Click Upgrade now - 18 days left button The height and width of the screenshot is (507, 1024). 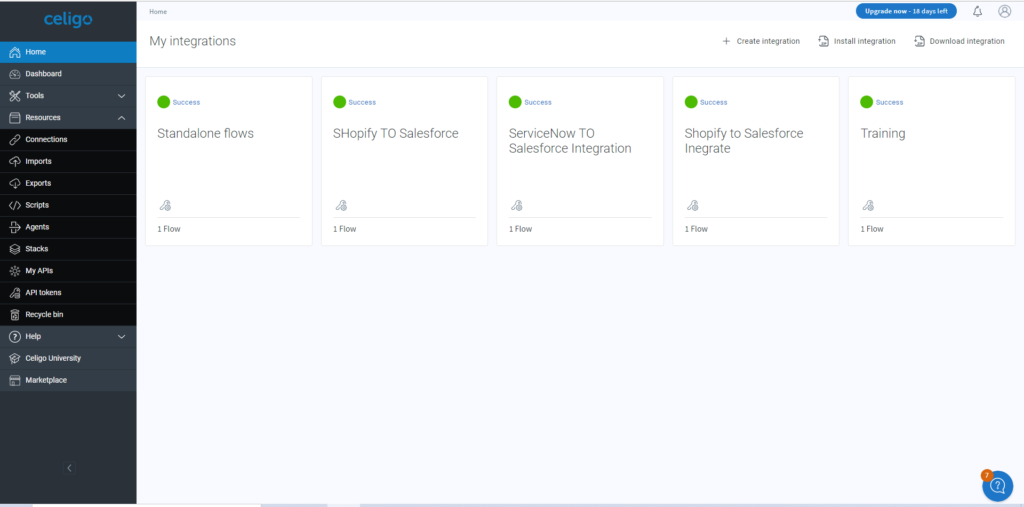tap(906, 11)
